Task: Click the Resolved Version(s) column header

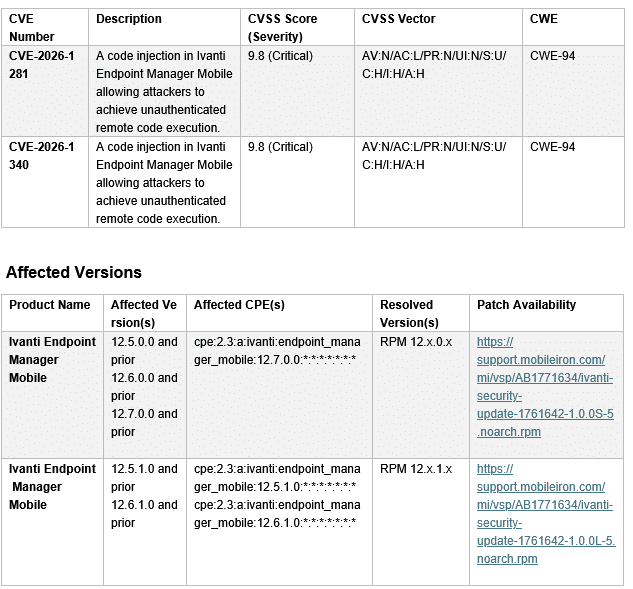Action: point(409,314)
